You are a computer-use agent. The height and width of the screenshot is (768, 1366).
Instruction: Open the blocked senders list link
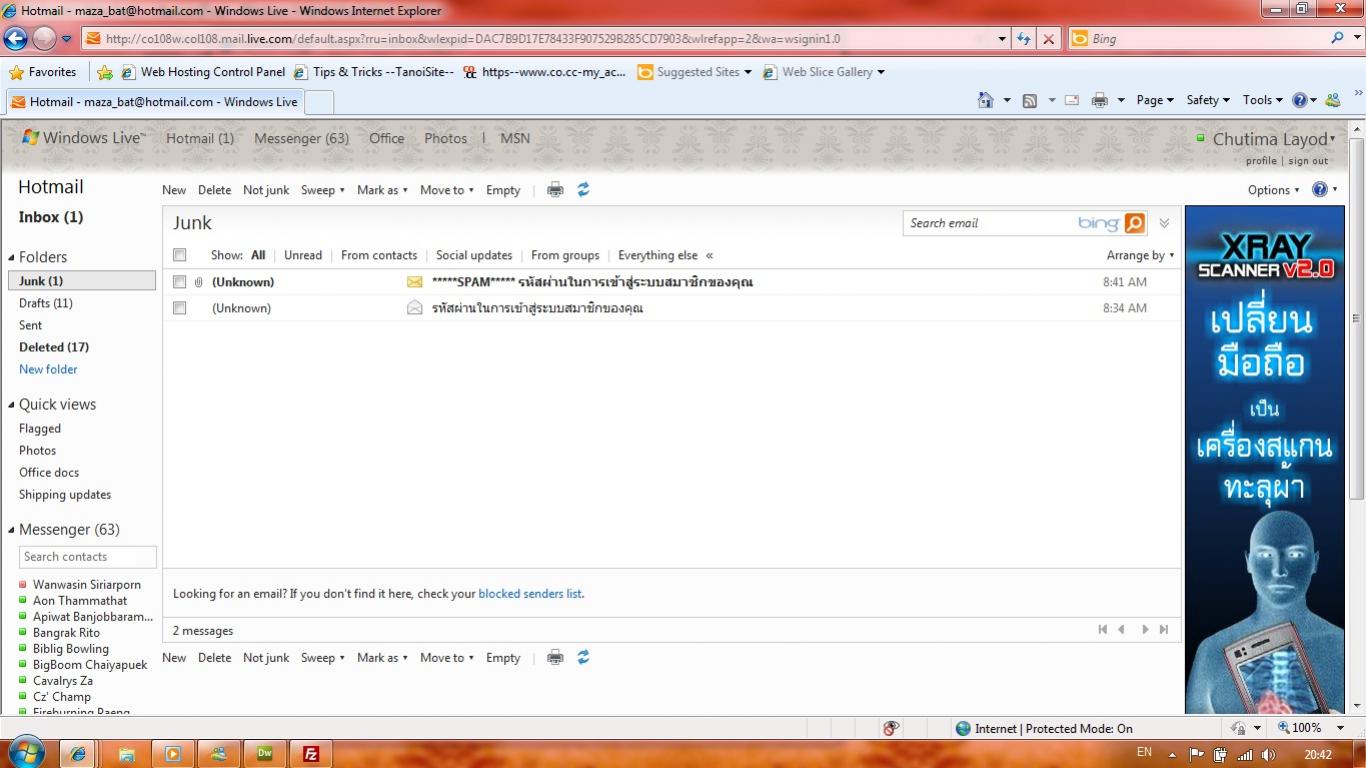tap(530, 593)
